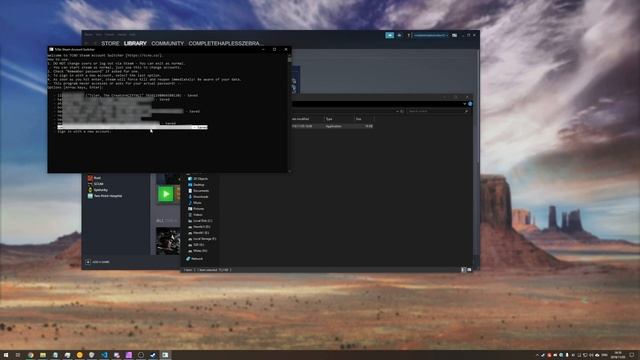
Task: Open Music in File Explorer sidebar
Action: (x=197, y=202)
